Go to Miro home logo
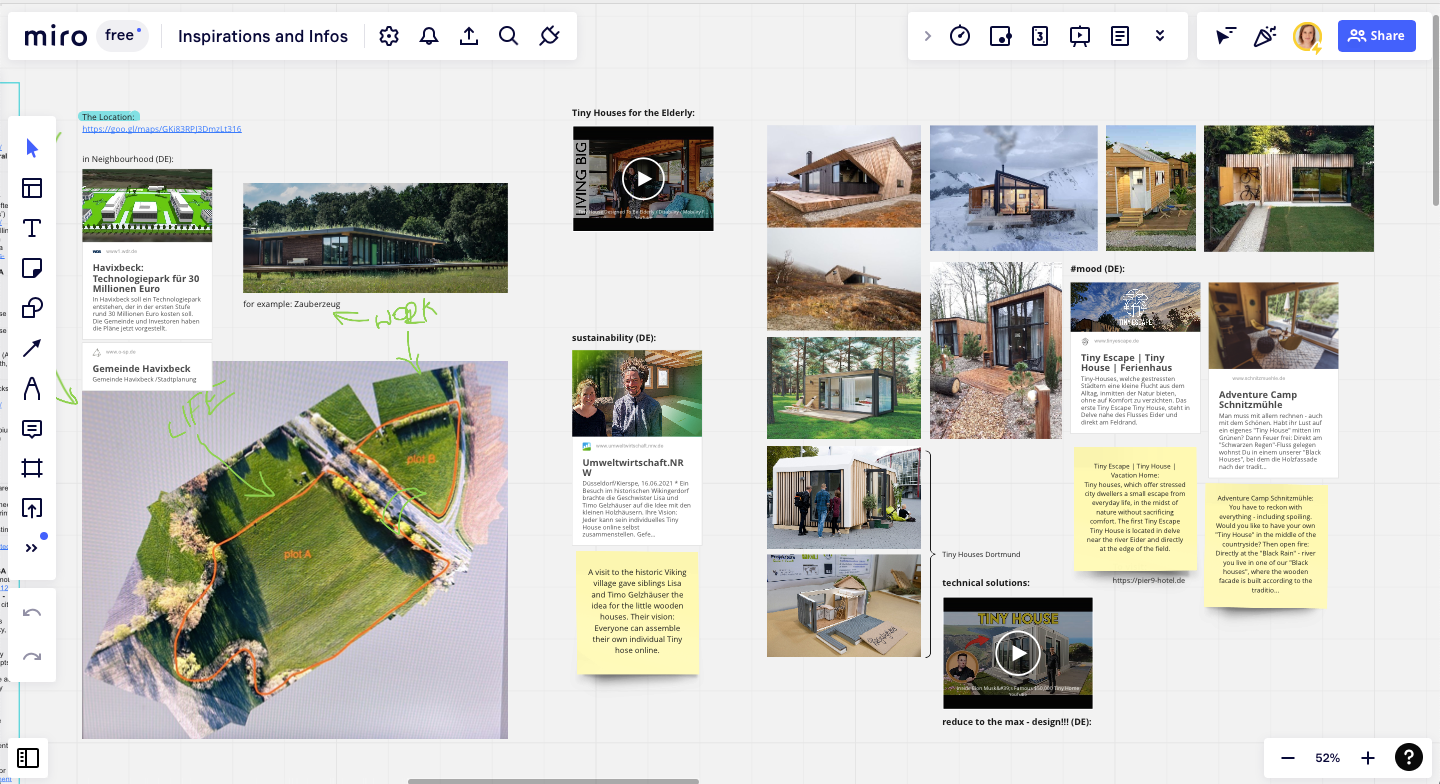 click(x=56, y=36)
